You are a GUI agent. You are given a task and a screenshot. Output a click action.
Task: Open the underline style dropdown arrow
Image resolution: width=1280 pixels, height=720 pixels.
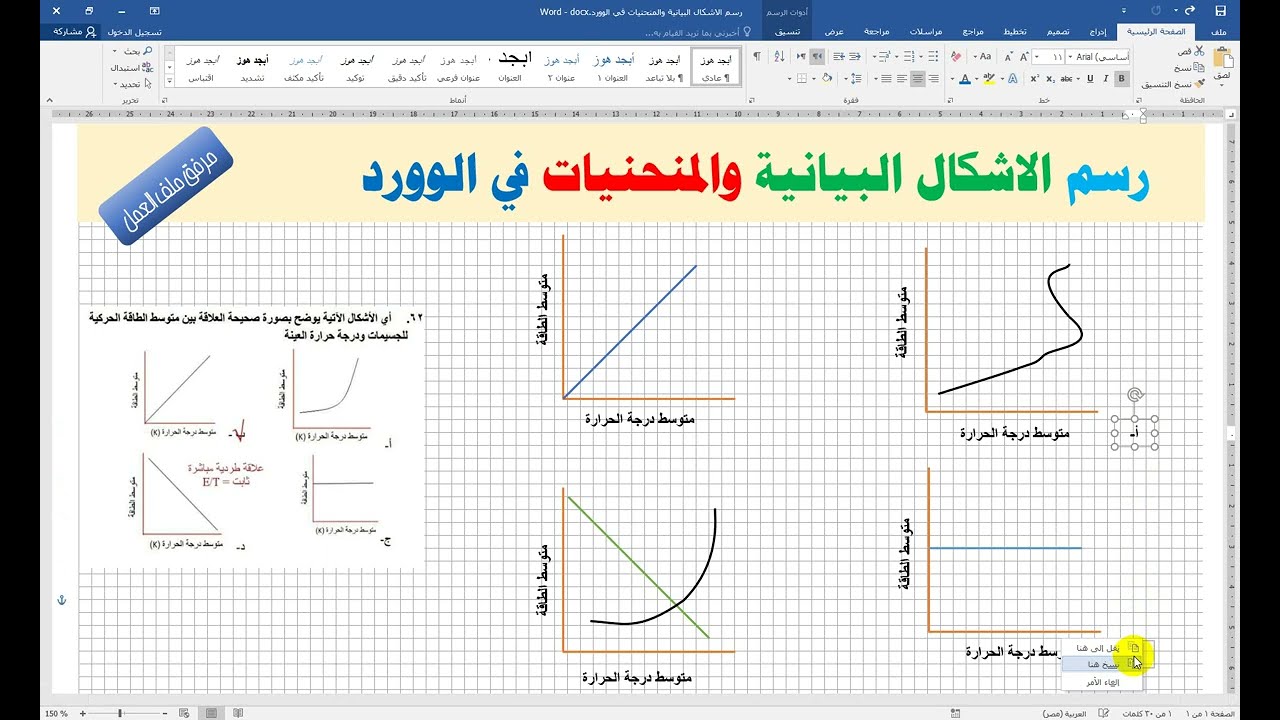[1078, 78]
